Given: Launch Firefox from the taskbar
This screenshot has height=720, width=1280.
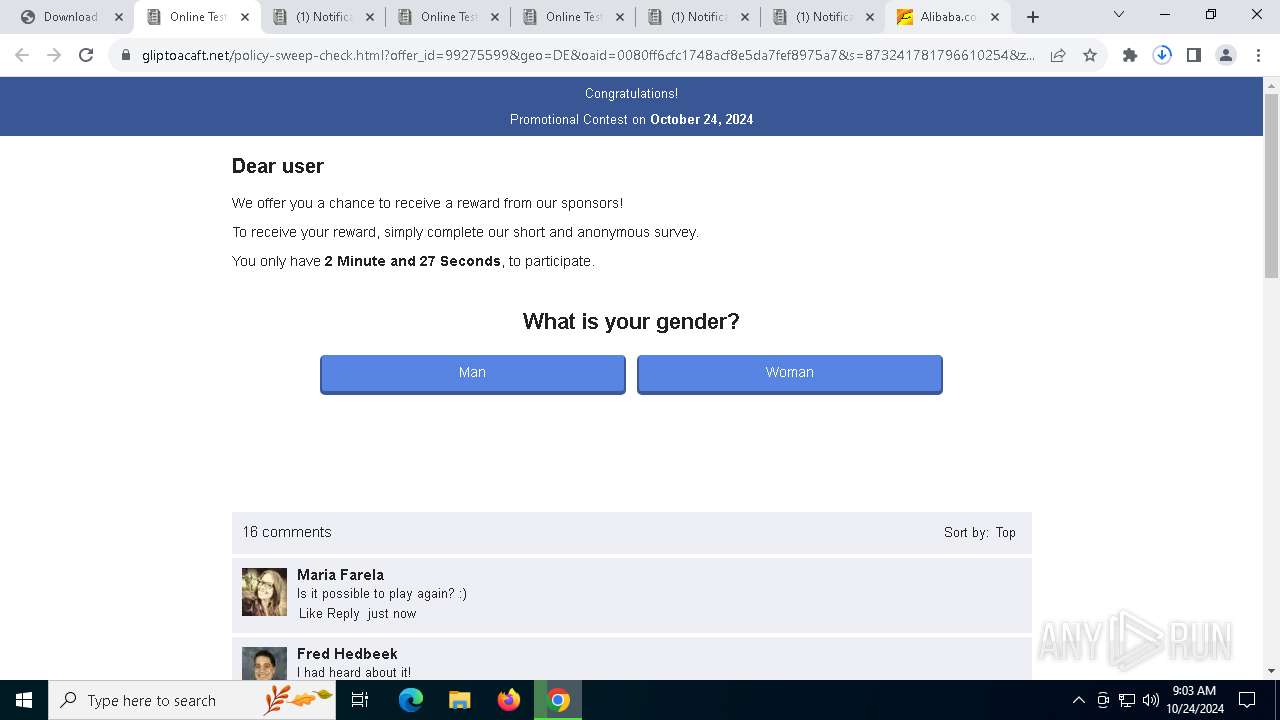Looking at the screenshot, I should [509, 700].
